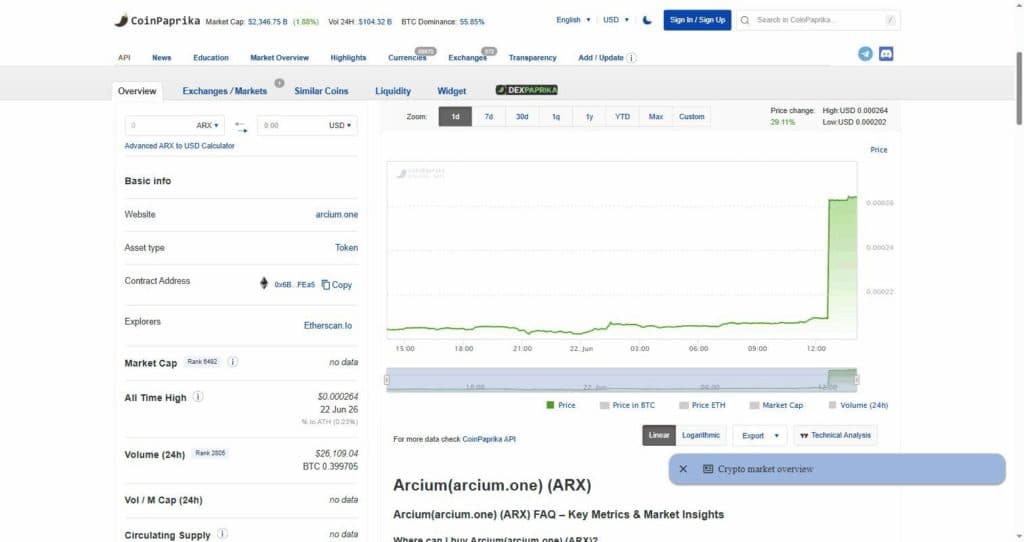Switch chart to Logarithmic scale

tap(701, 435)
